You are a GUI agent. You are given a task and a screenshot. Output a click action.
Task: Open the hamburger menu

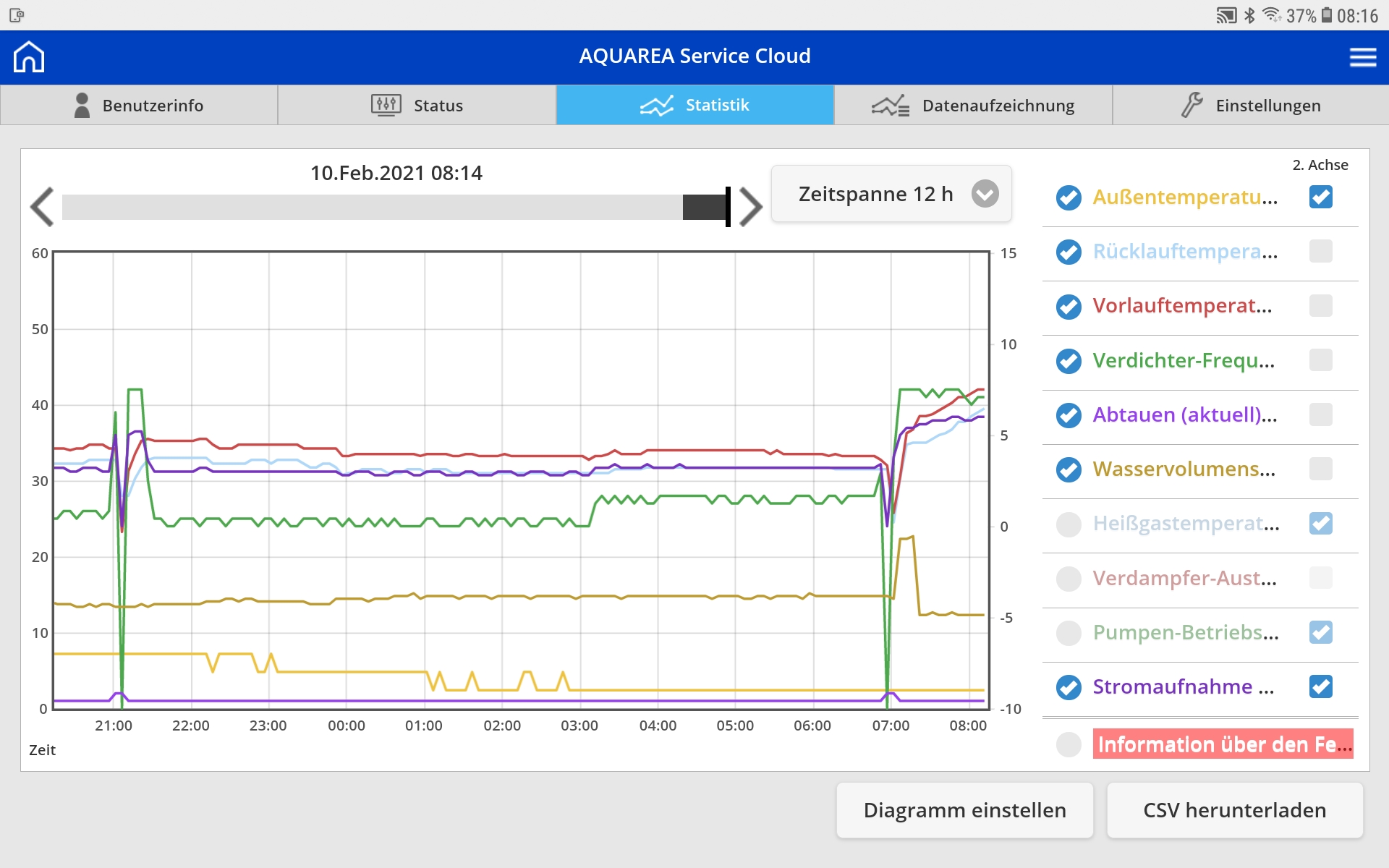point(1362,57)
